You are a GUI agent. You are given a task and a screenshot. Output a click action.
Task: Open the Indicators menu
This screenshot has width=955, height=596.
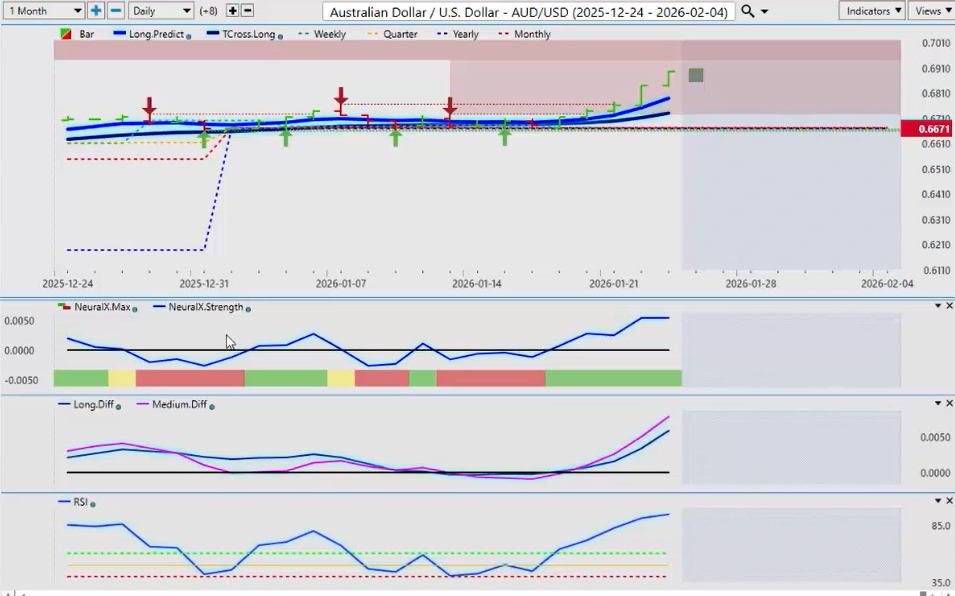click(x=872, y=10)
